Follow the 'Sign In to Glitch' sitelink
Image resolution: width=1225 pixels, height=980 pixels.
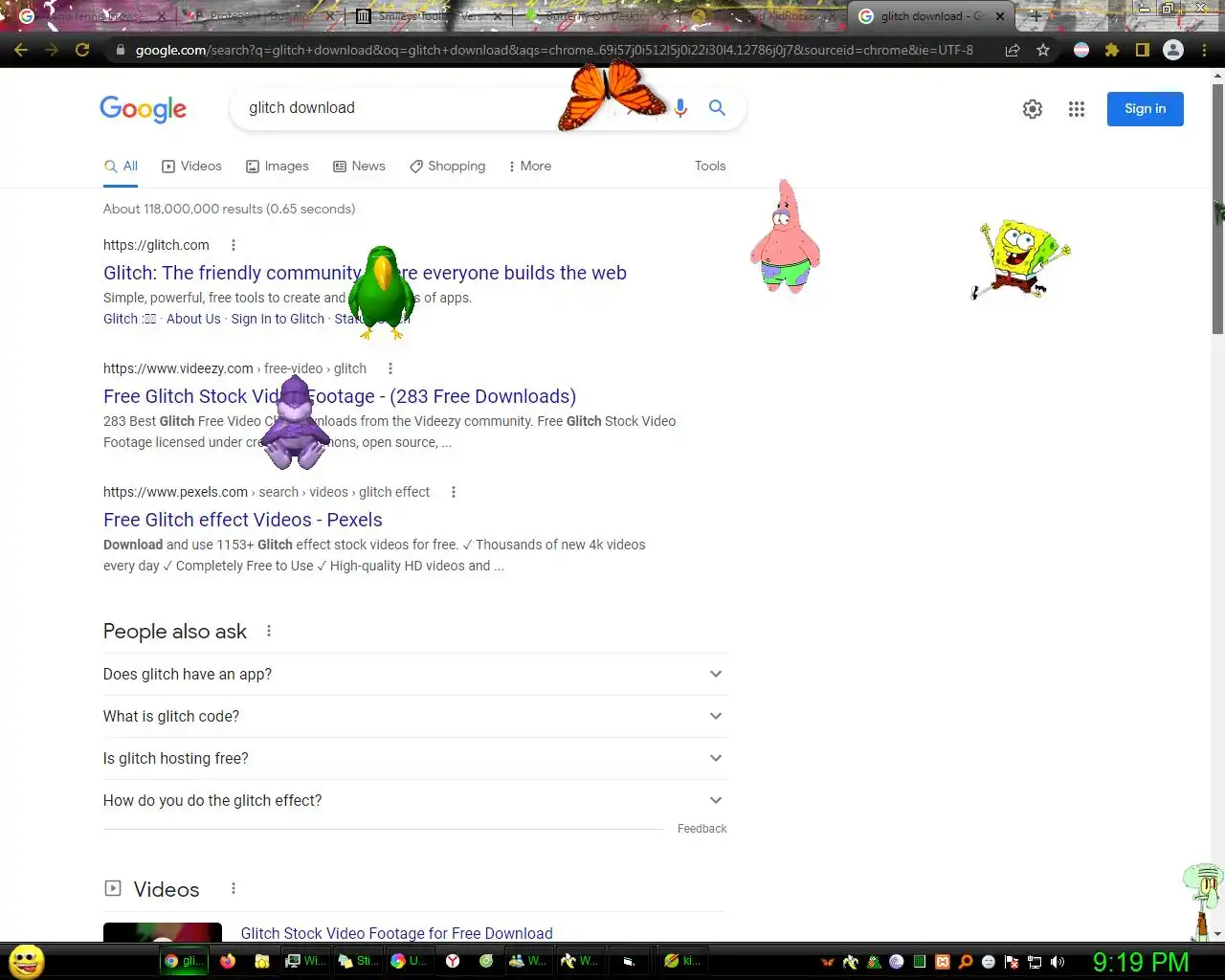(x=278, y=319)
